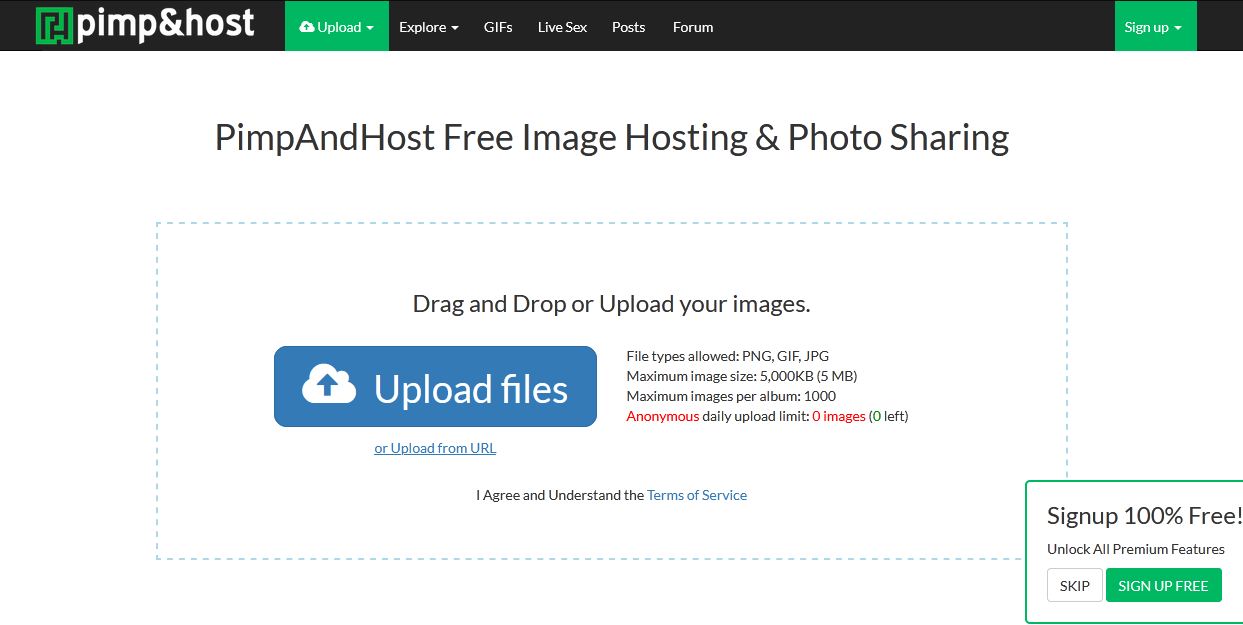Viewport: 1243px width, 625px height.
Task: Click 'Signup 100% Free!' popup heading
Action: 1144,516
